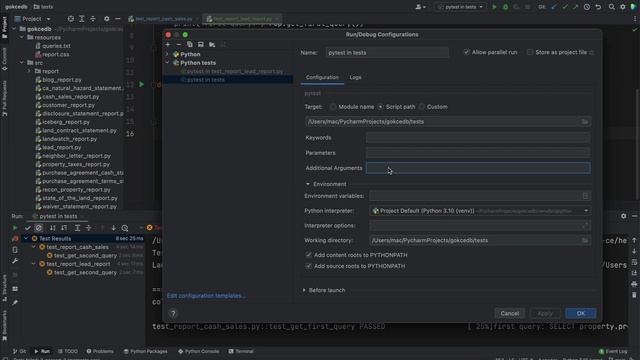Push commits via Git arrow icon

576,7
